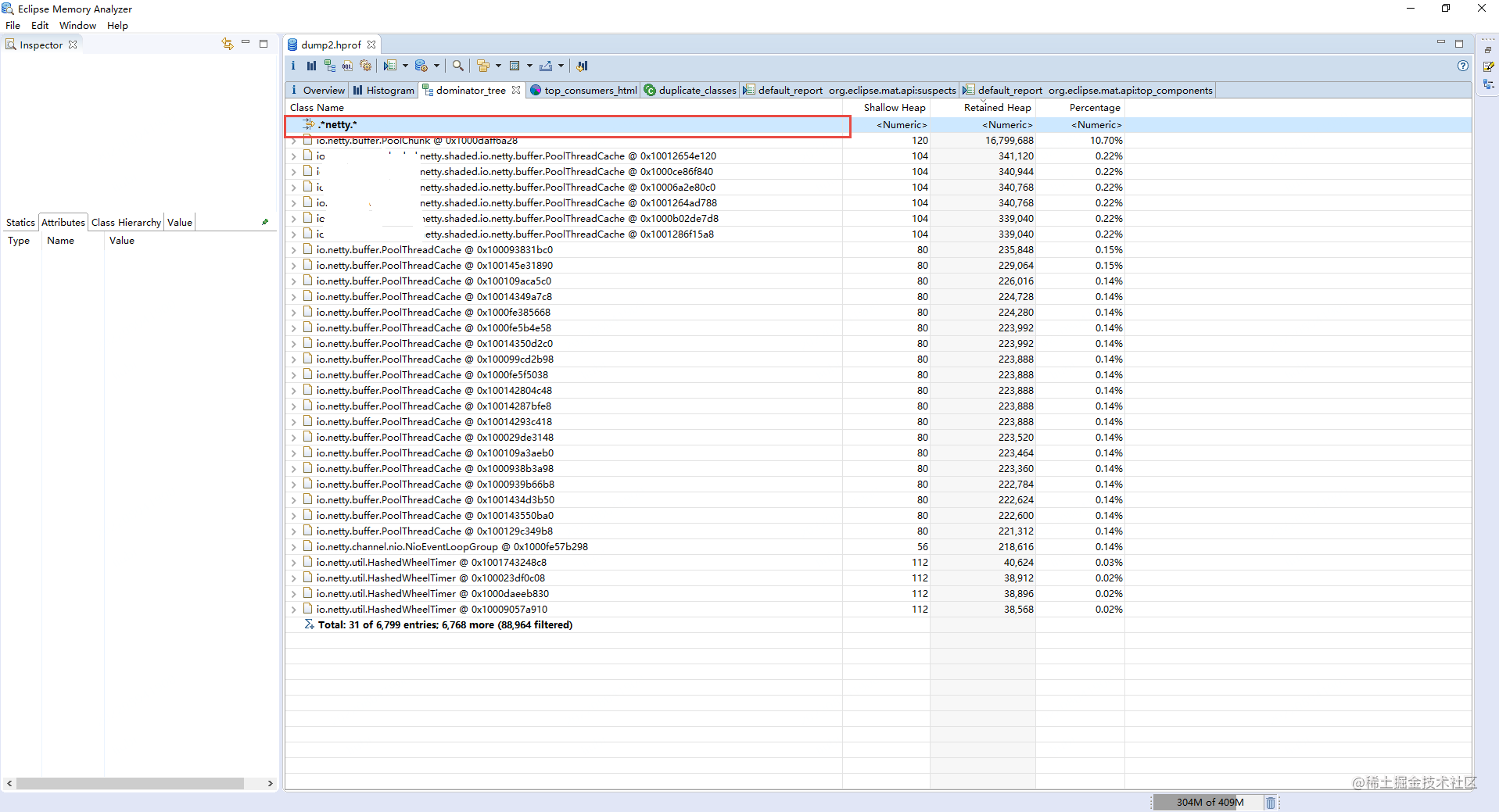
Task: Open calculate retained size dropdown arrow
Action: (x=529, y=66)
